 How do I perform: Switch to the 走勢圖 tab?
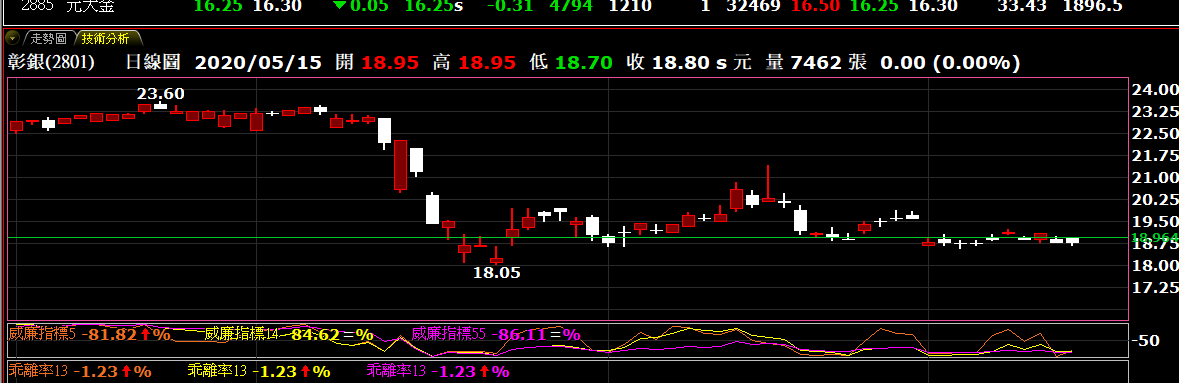click(x=49, y=38)
